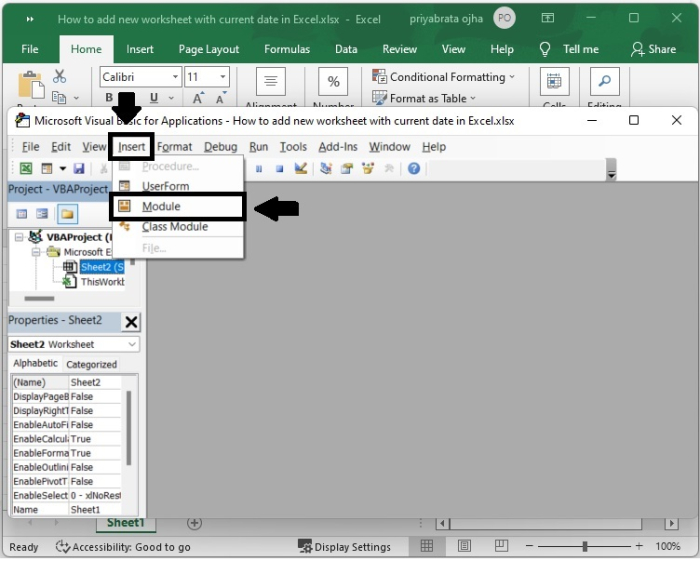Click the Share button

pos(654,49)
